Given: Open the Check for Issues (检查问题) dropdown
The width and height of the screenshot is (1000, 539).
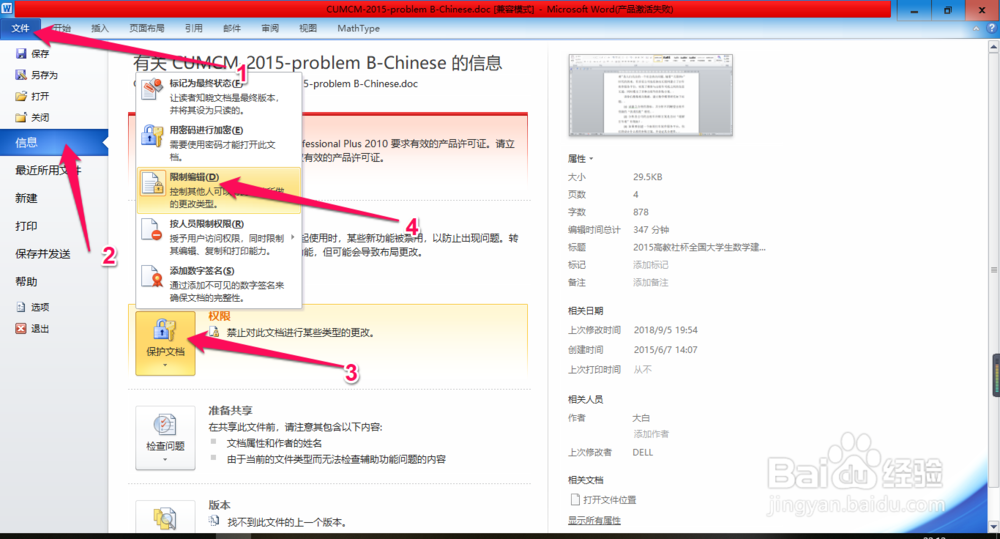Looking at the screenshot, I should click(x=165, y=438).
